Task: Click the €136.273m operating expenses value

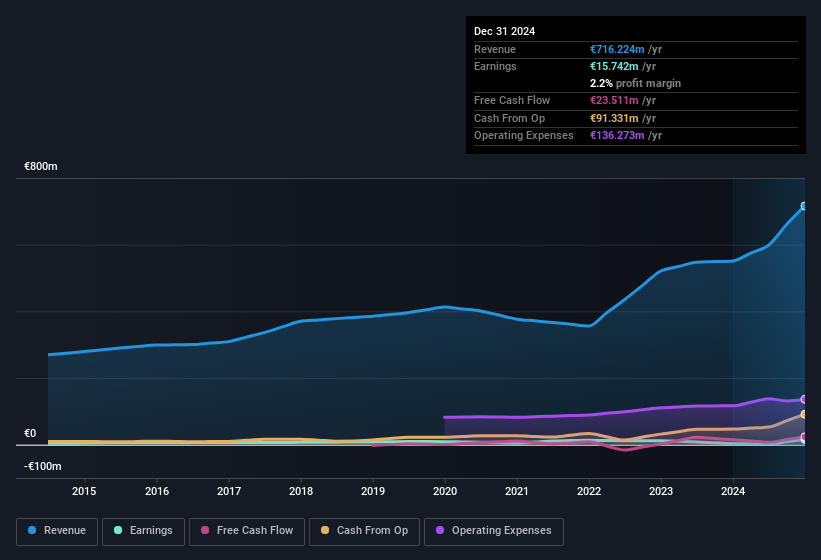Action: pyautogui.click(x=617, y=135)
